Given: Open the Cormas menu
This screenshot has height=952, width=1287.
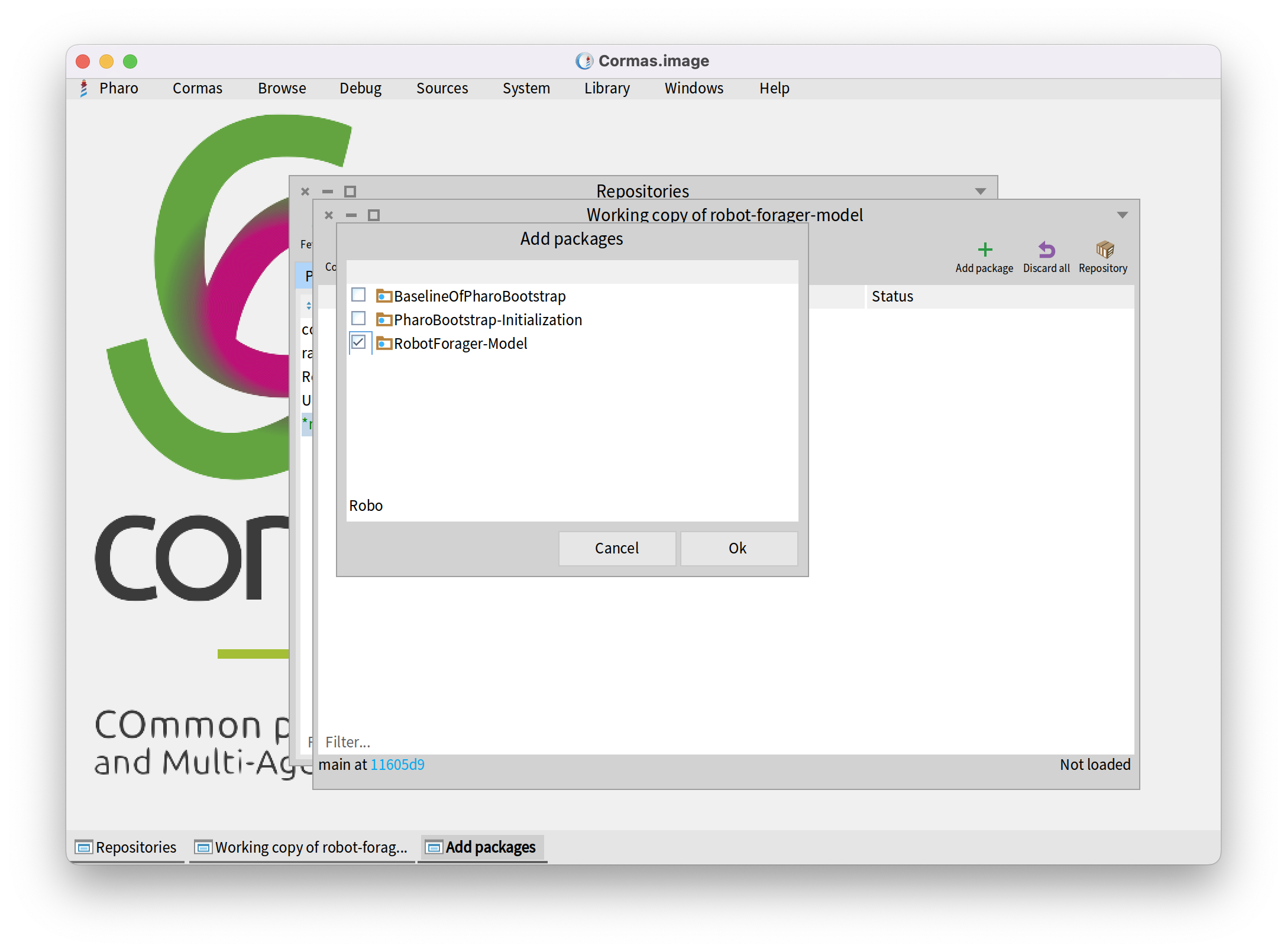Looking at the screenshot, I should pyautogui.click(x=198, y=89).
